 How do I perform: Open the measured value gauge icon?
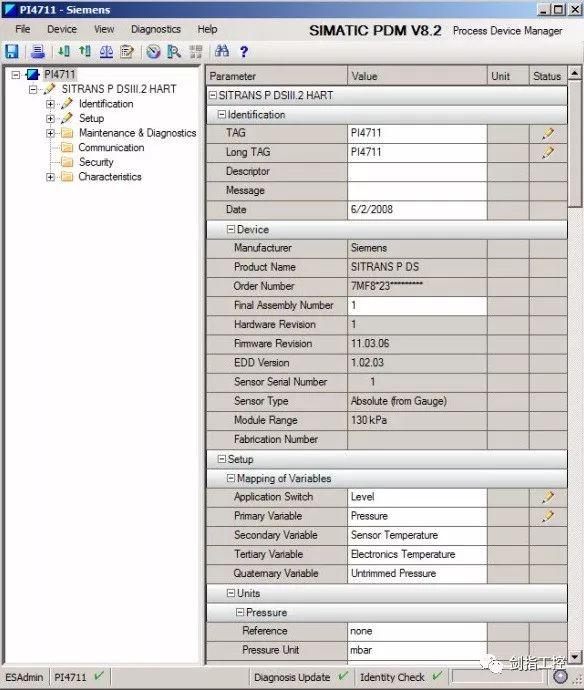pyautogui.click(x=153, y=52)
